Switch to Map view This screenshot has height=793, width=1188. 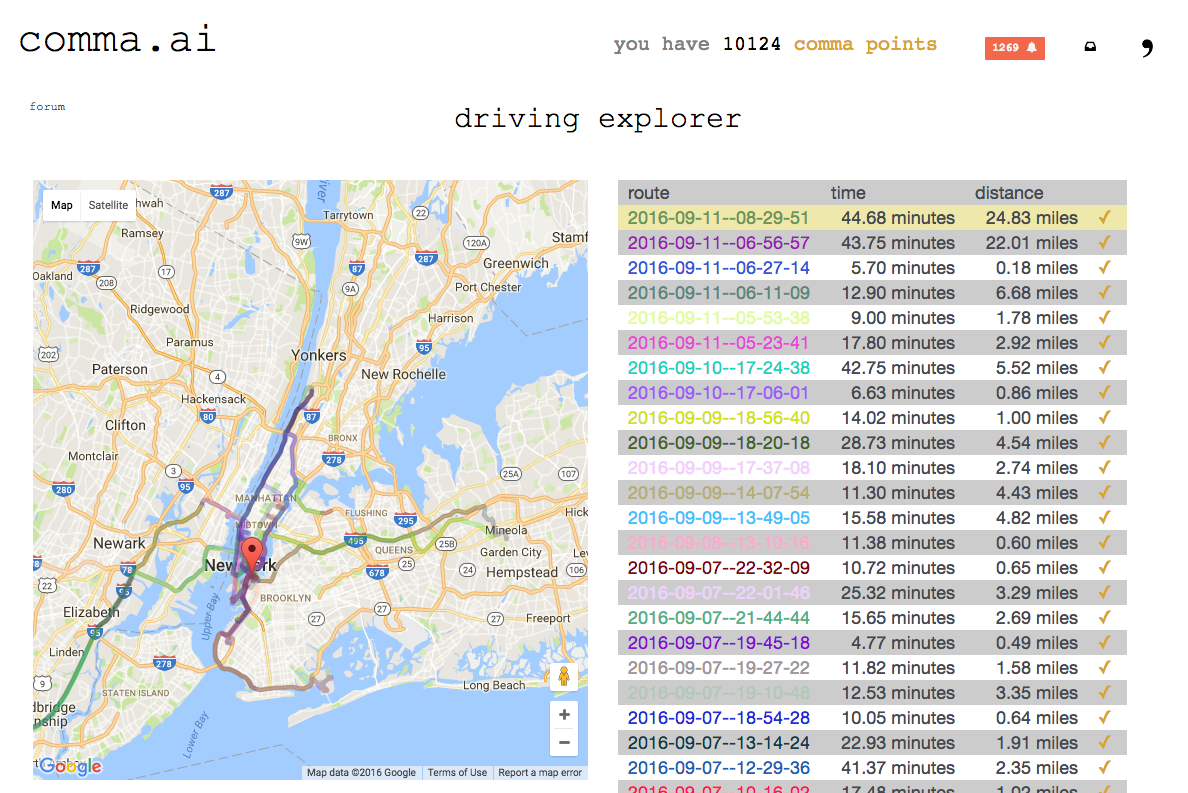[x=61, y=205]
